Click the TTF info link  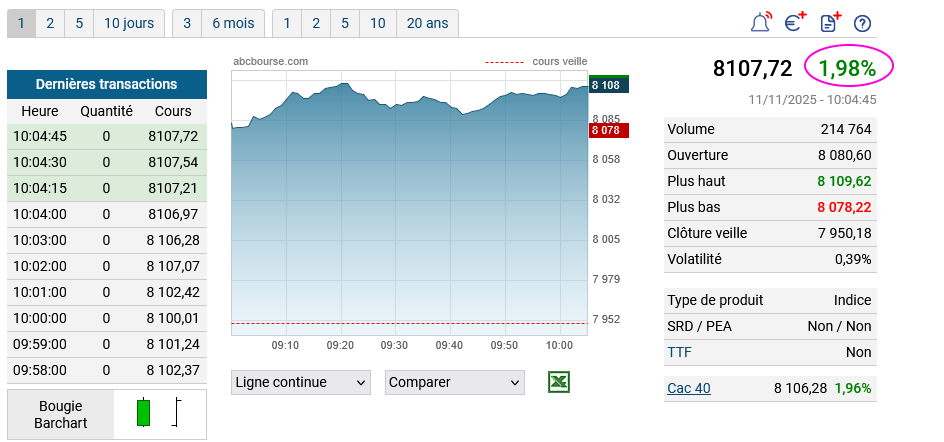coord(679,352)
